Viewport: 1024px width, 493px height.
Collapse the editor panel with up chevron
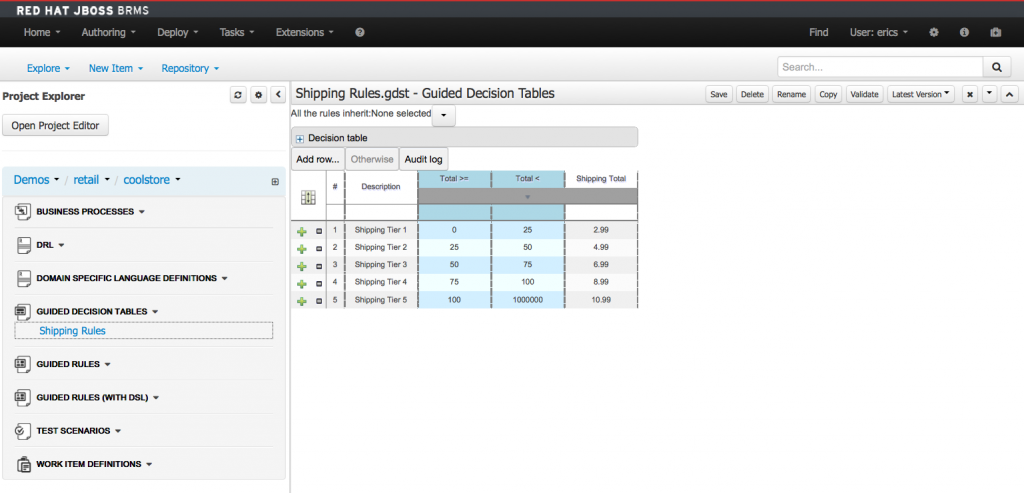click(1009, 95)
